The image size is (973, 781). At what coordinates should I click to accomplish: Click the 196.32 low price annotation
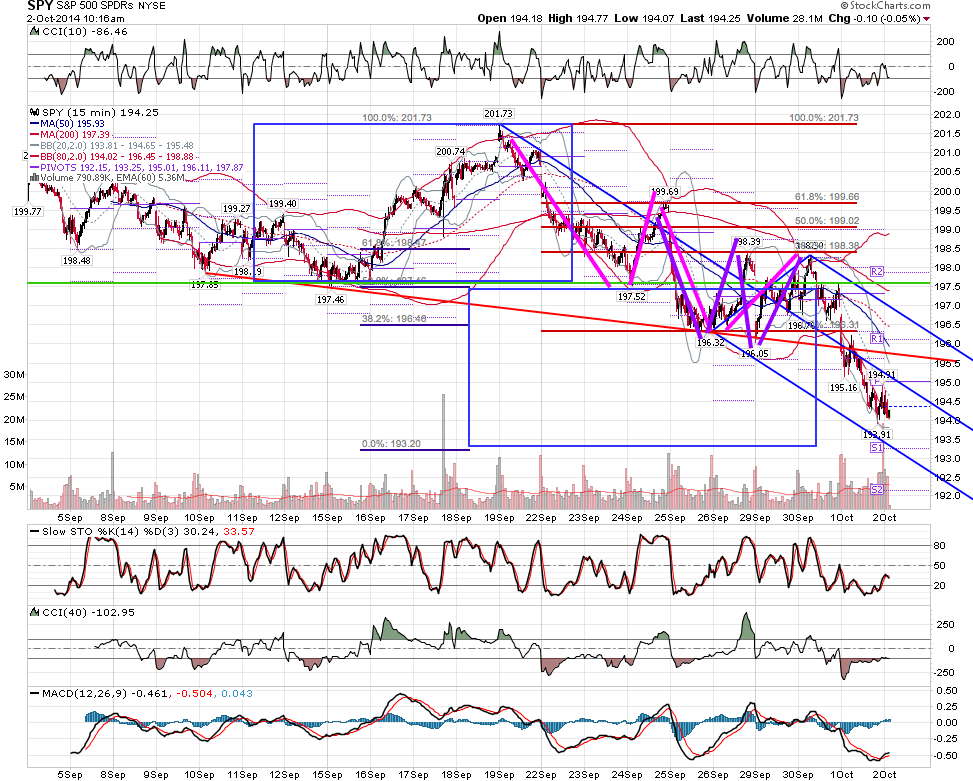tap(711, 342)
